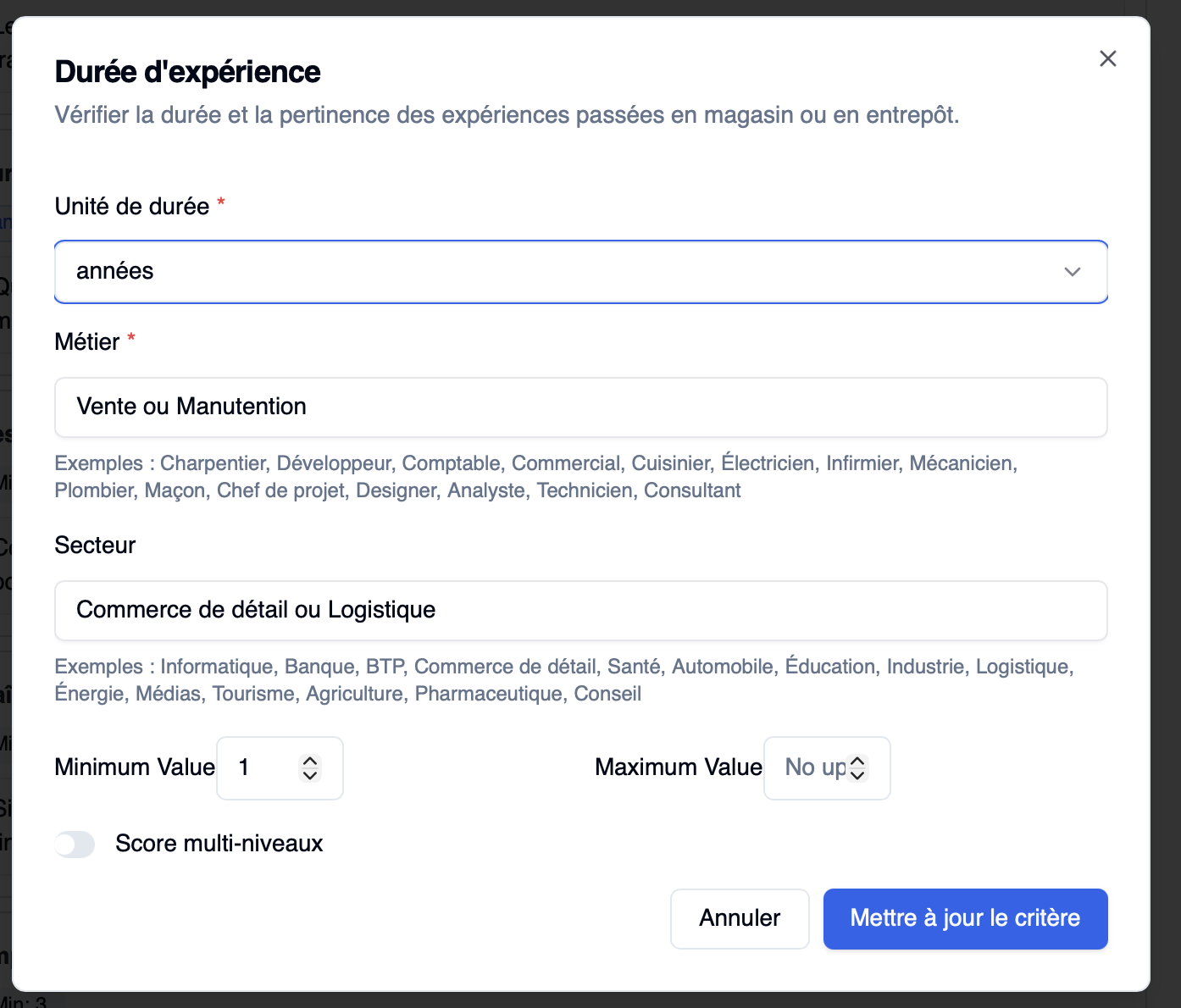Click the down arrow on Minimum Value stepper

click(310, 777)
